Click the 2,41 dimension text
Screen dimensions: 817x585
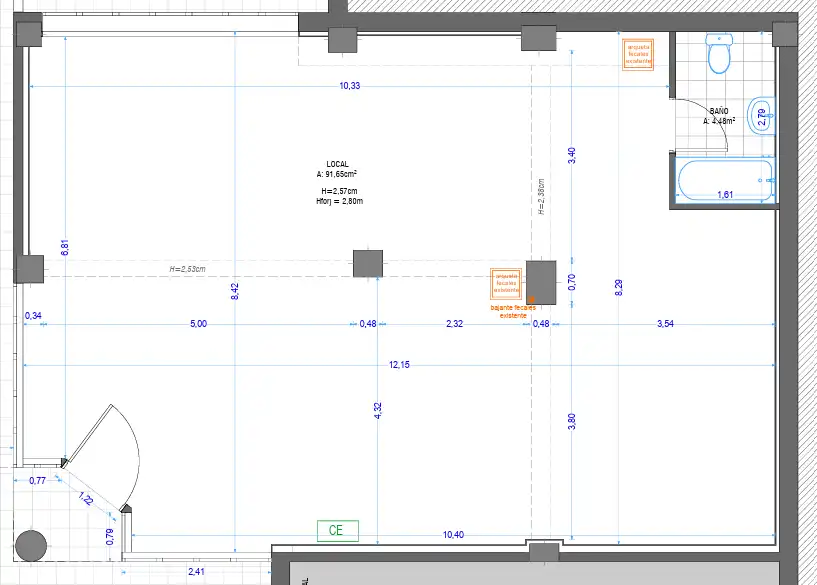(x=196, y=572)
